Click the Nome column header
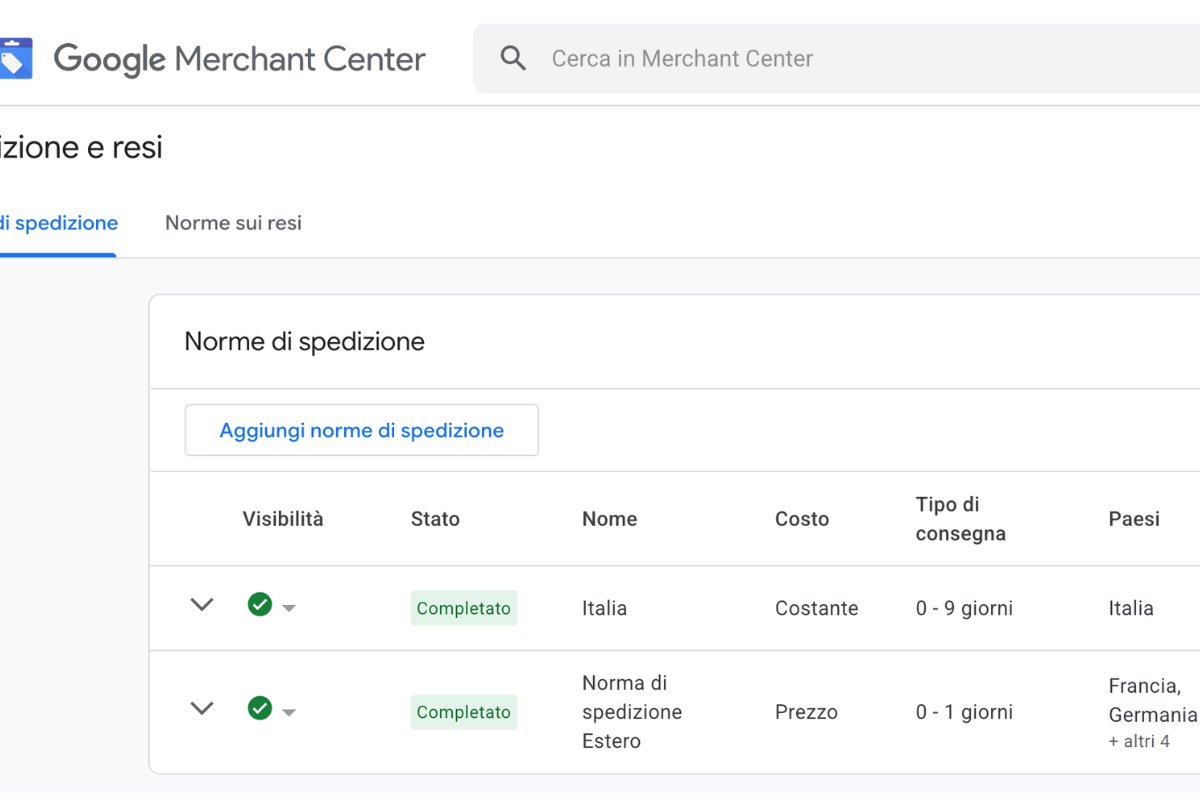This screenshot has width=1200, height=800. [610, 519]
